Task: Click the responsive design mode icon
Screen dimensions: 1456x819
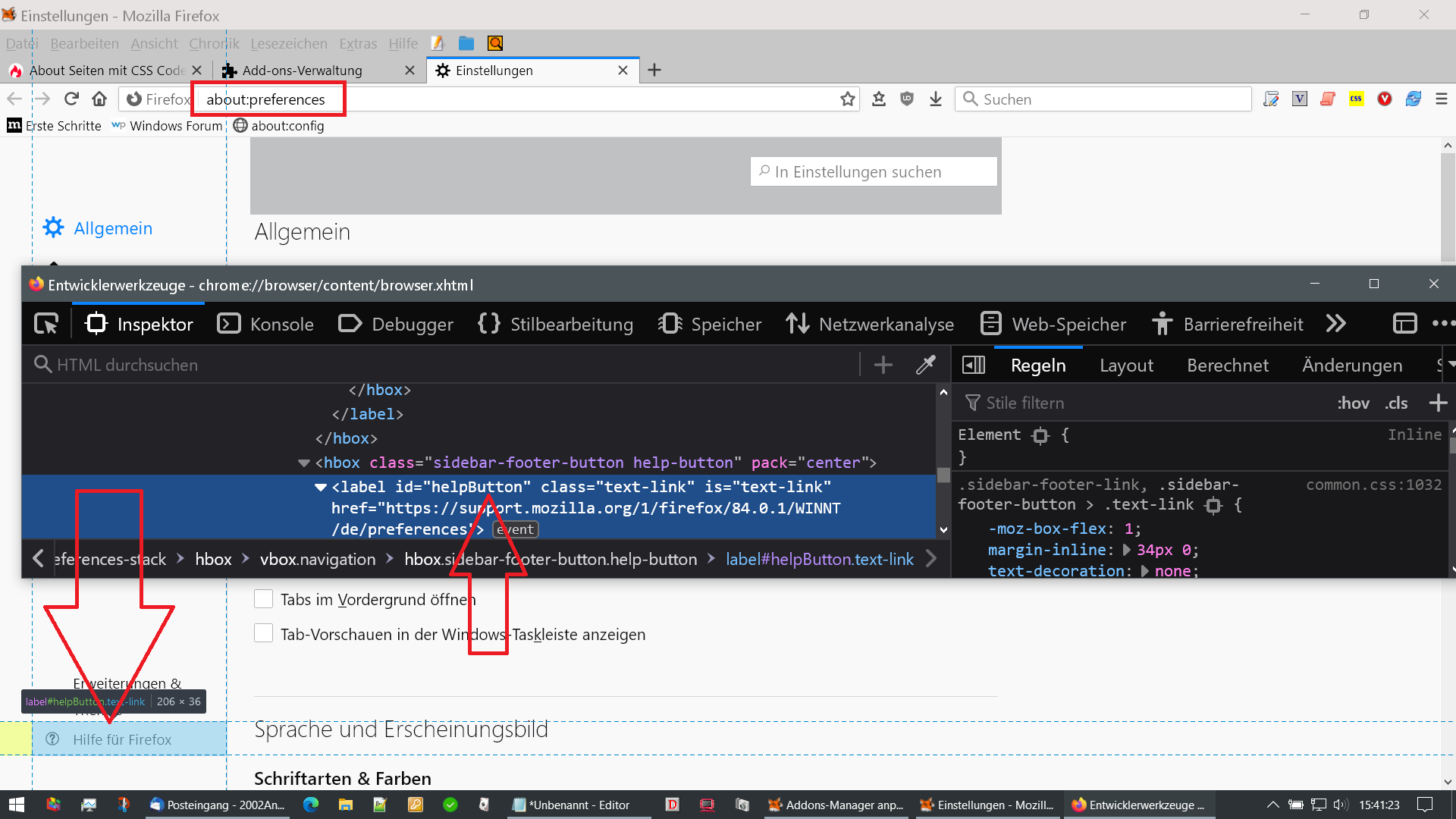Action: [x=1404, y=324]
